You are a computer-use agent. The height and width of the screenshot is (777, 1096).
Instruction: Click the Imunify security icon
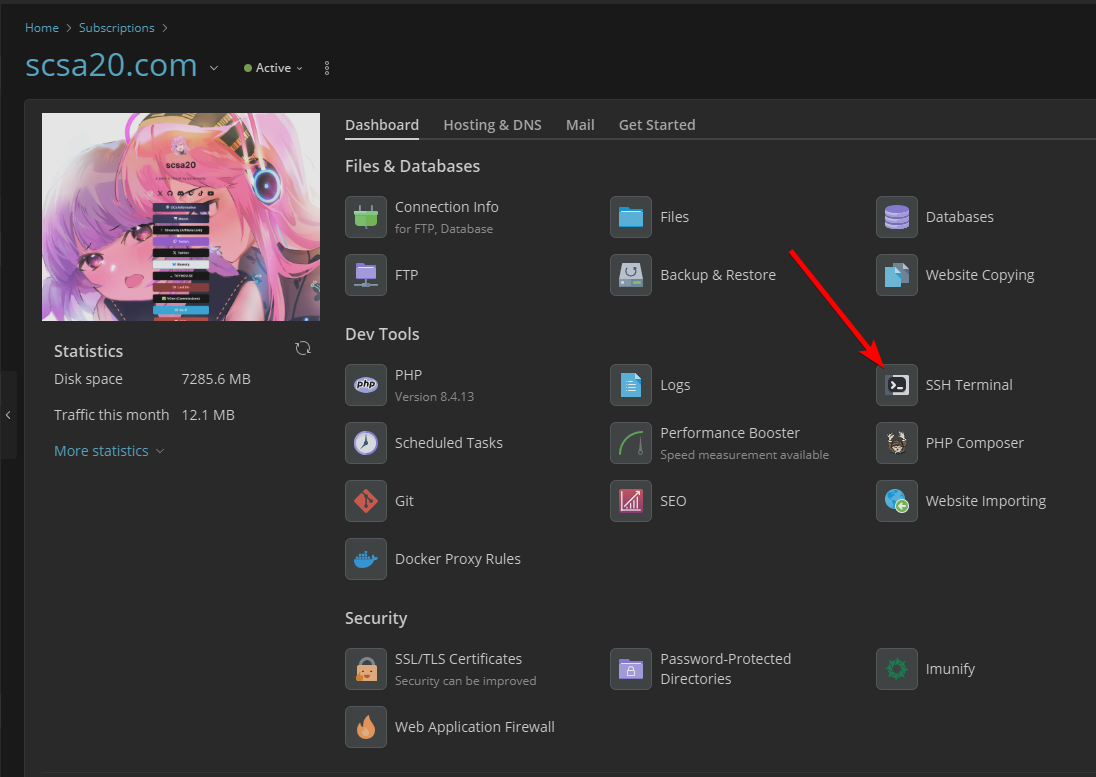click(896, 669)
